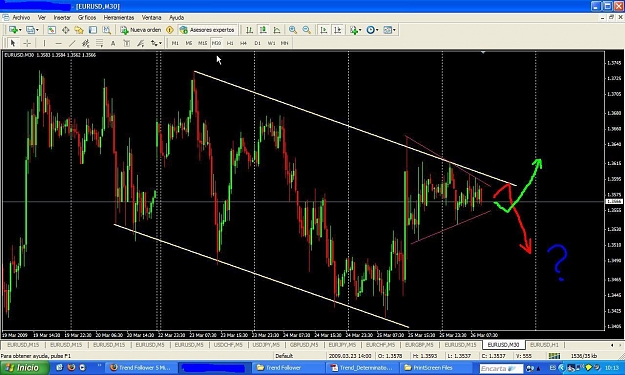
Task: Switch to the USDCHF,M5 chart tab
Action: pyautogui.click(x=228, y=345)
